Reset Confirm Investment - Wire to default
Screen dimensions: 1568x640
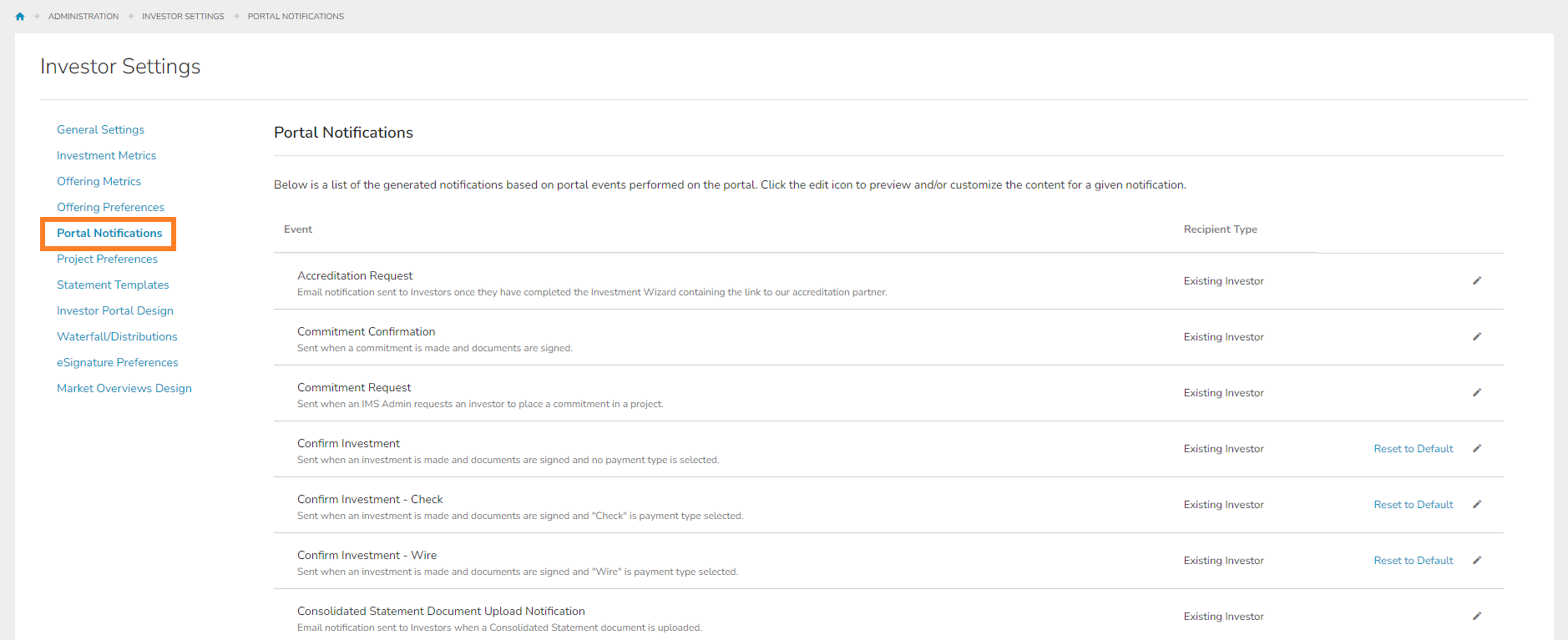[x=1413, y=561]
